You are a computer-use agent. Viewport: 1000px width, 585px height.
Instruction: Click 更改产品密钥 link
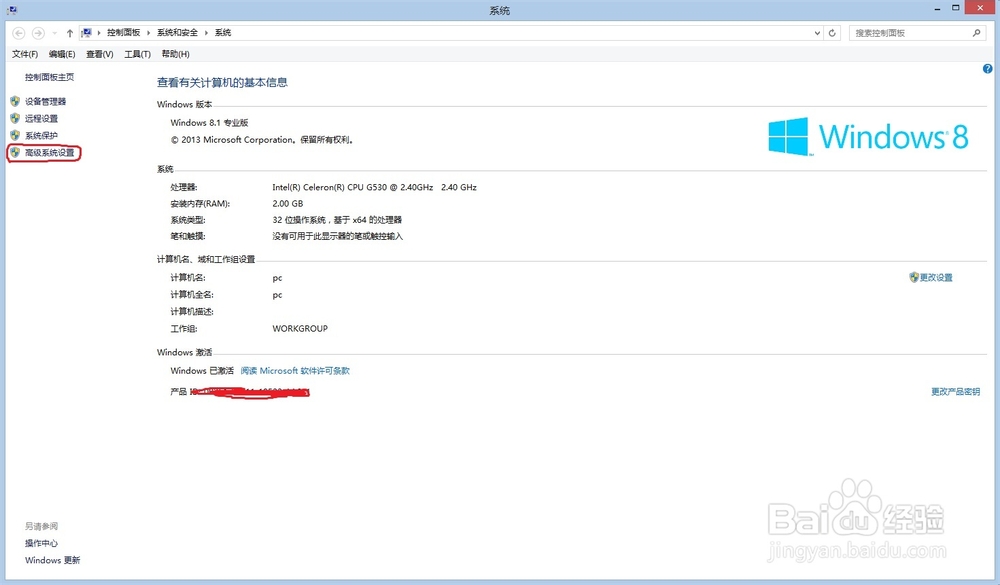(955, 392)
